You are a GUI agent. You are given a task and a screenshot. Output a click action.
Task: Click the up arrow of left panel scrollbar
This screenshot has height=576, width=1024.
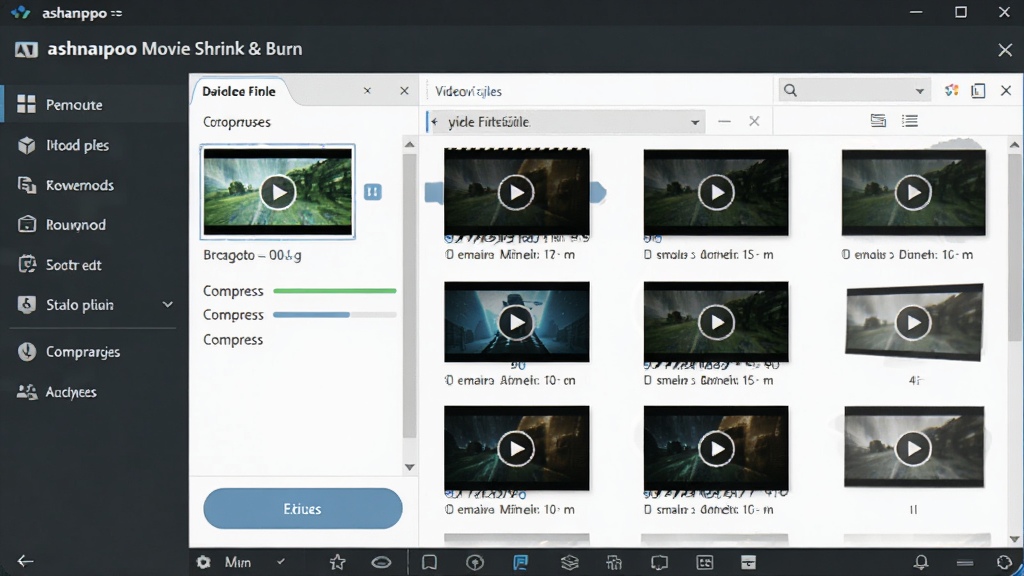(x=409, y=144)
